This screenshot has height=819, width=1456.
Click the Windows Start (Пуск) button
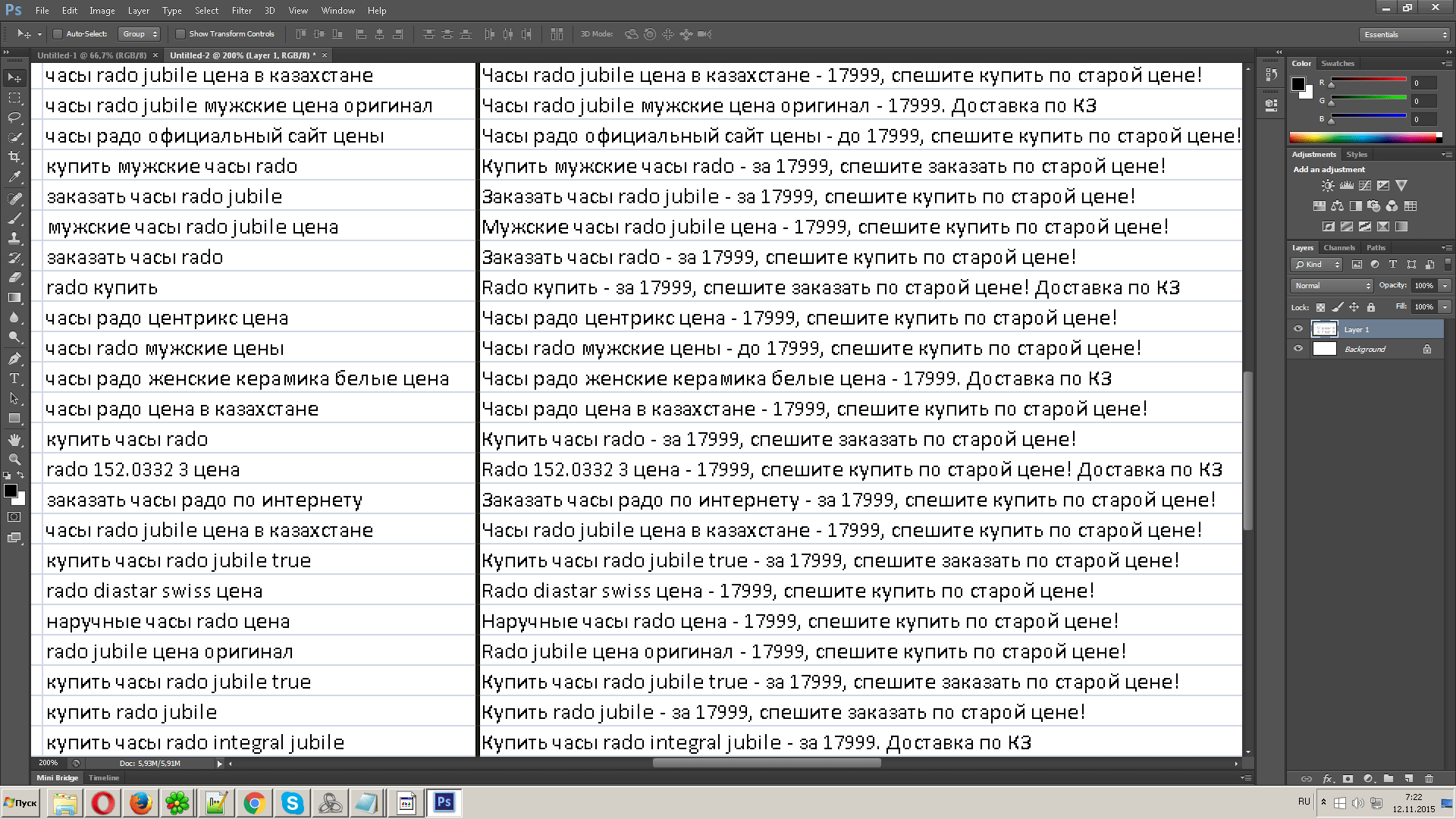click(x=20, y=803)
